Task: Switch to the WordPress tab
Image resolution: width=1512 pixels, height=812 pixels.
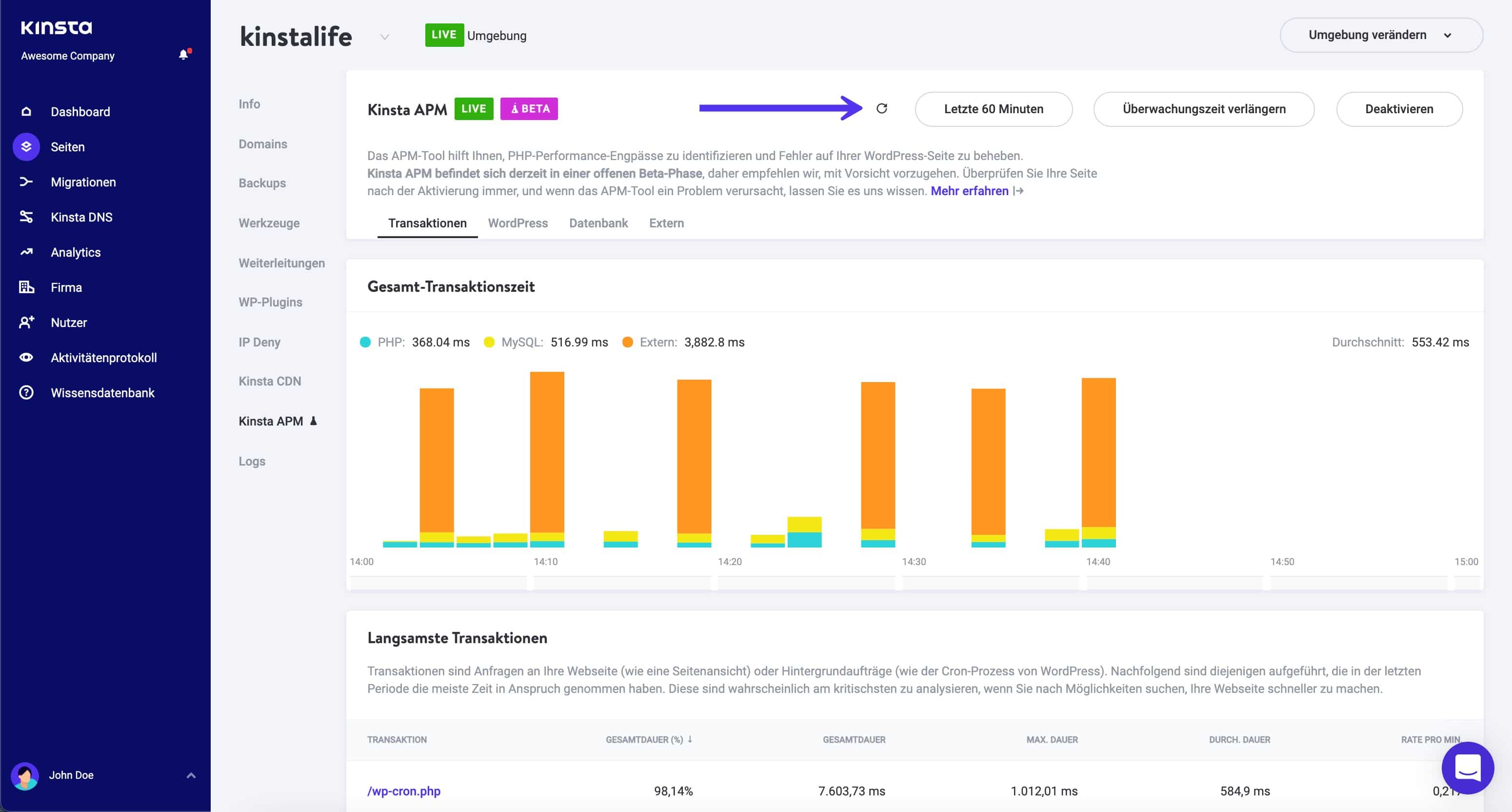Action: (x=517, y=223)
